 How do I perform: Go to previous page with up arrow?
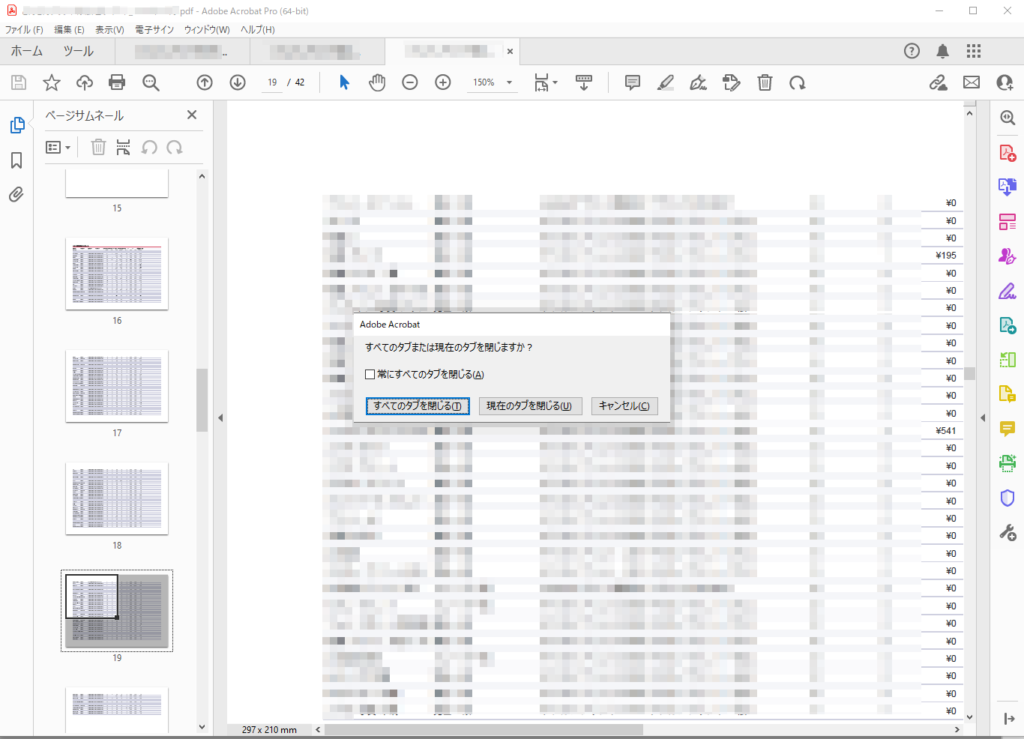[204, 83]
